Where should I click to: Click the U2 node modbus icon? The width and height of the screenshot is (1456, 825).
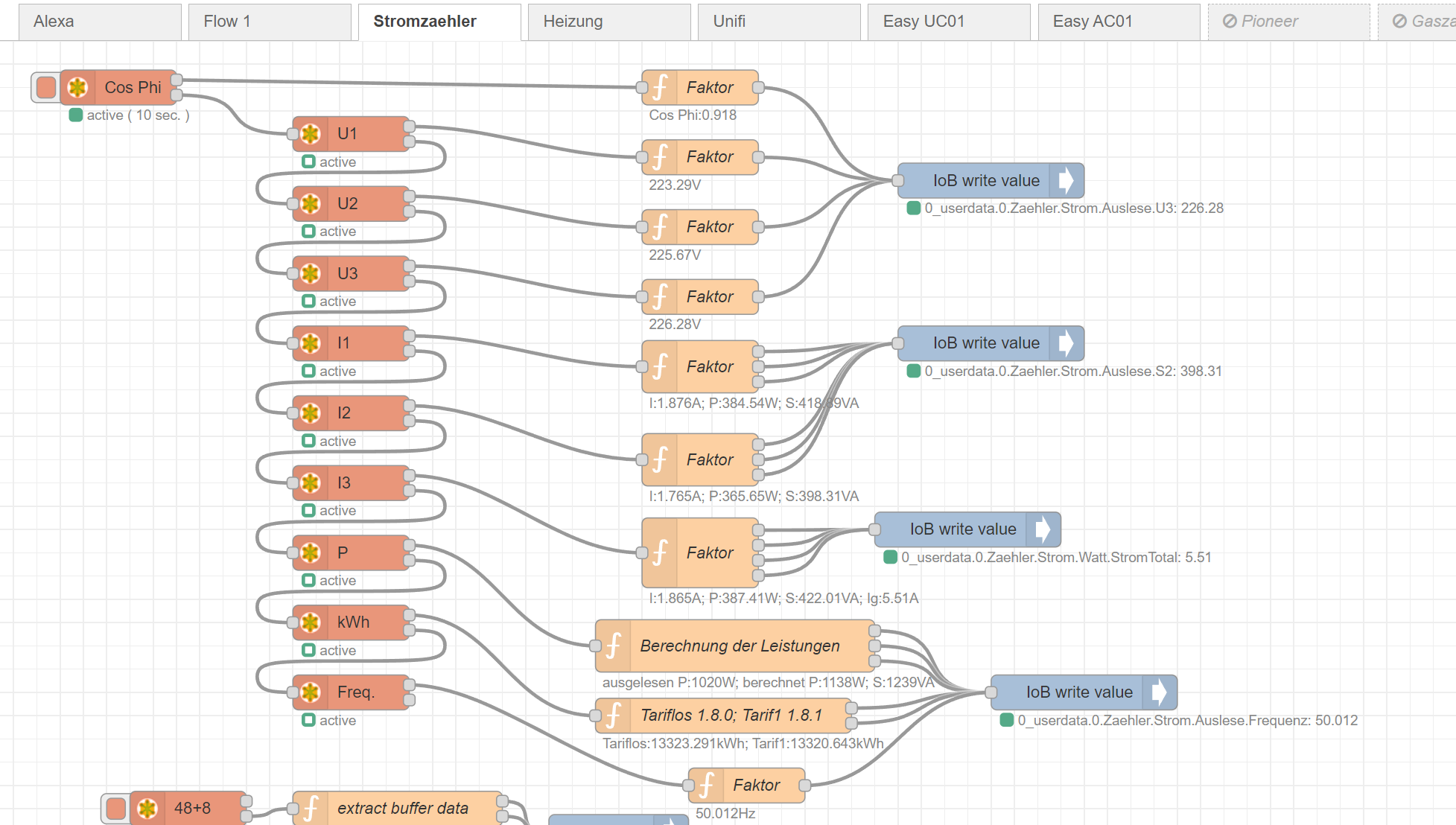point(310,203)
